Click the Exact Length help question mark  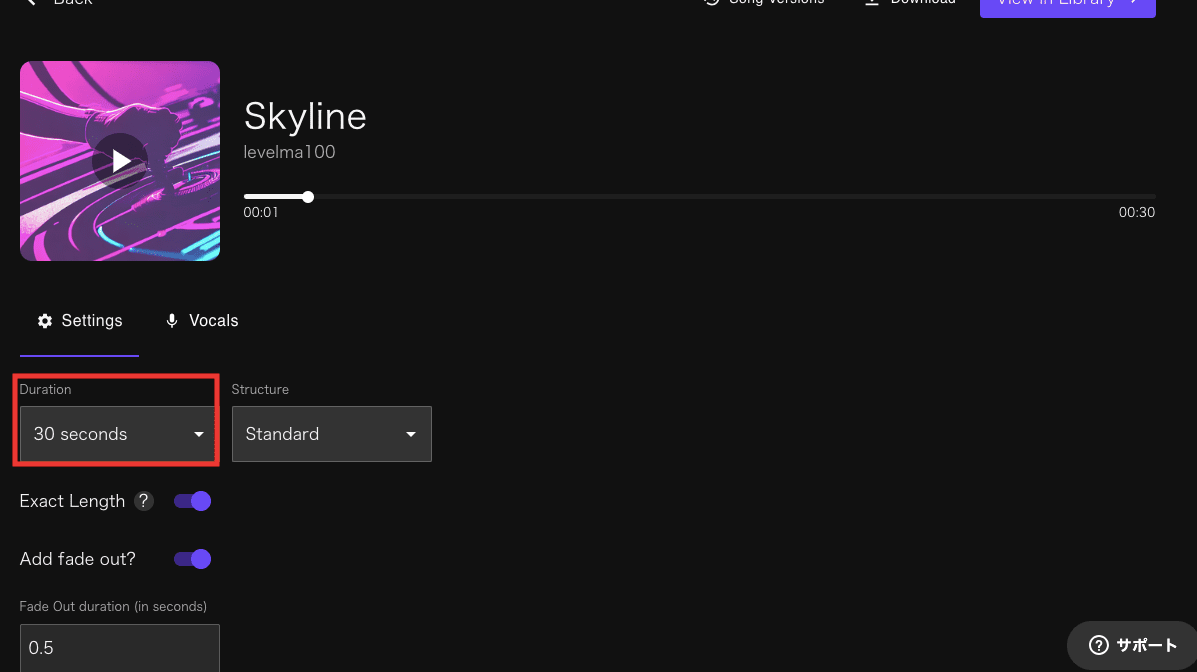[144, 501]
